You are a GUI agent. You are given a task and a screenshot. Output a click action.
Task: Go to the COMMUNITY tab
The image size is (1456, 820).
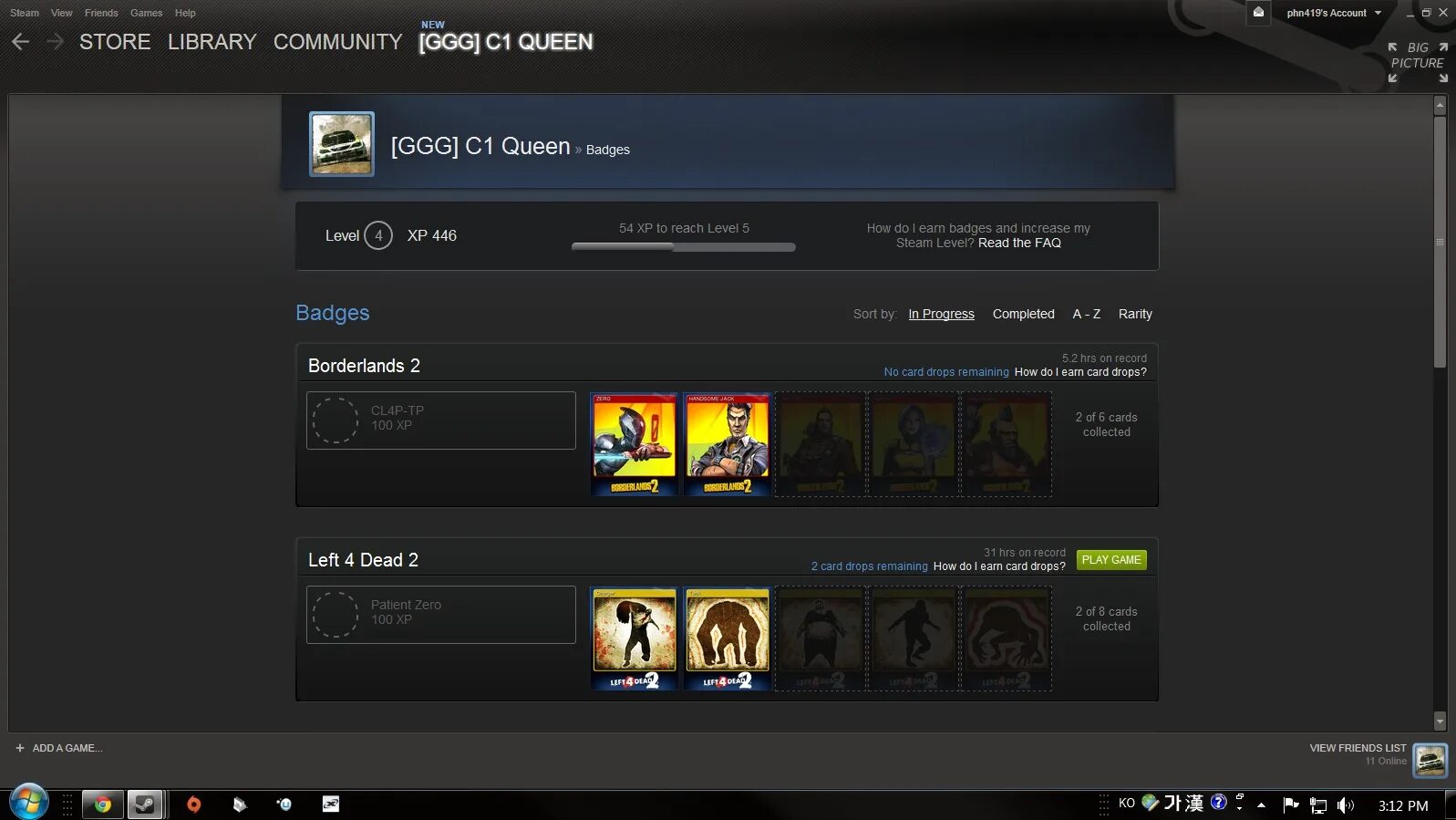[338, 42]
